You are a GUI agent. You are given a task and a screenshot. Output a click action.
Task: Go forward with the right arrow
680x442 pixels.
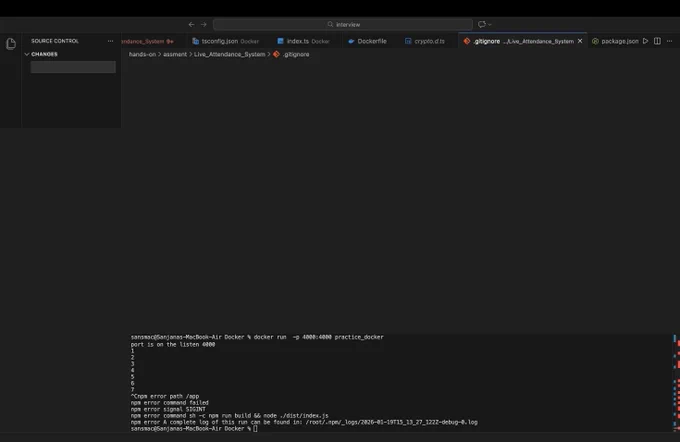pos(204,25)
